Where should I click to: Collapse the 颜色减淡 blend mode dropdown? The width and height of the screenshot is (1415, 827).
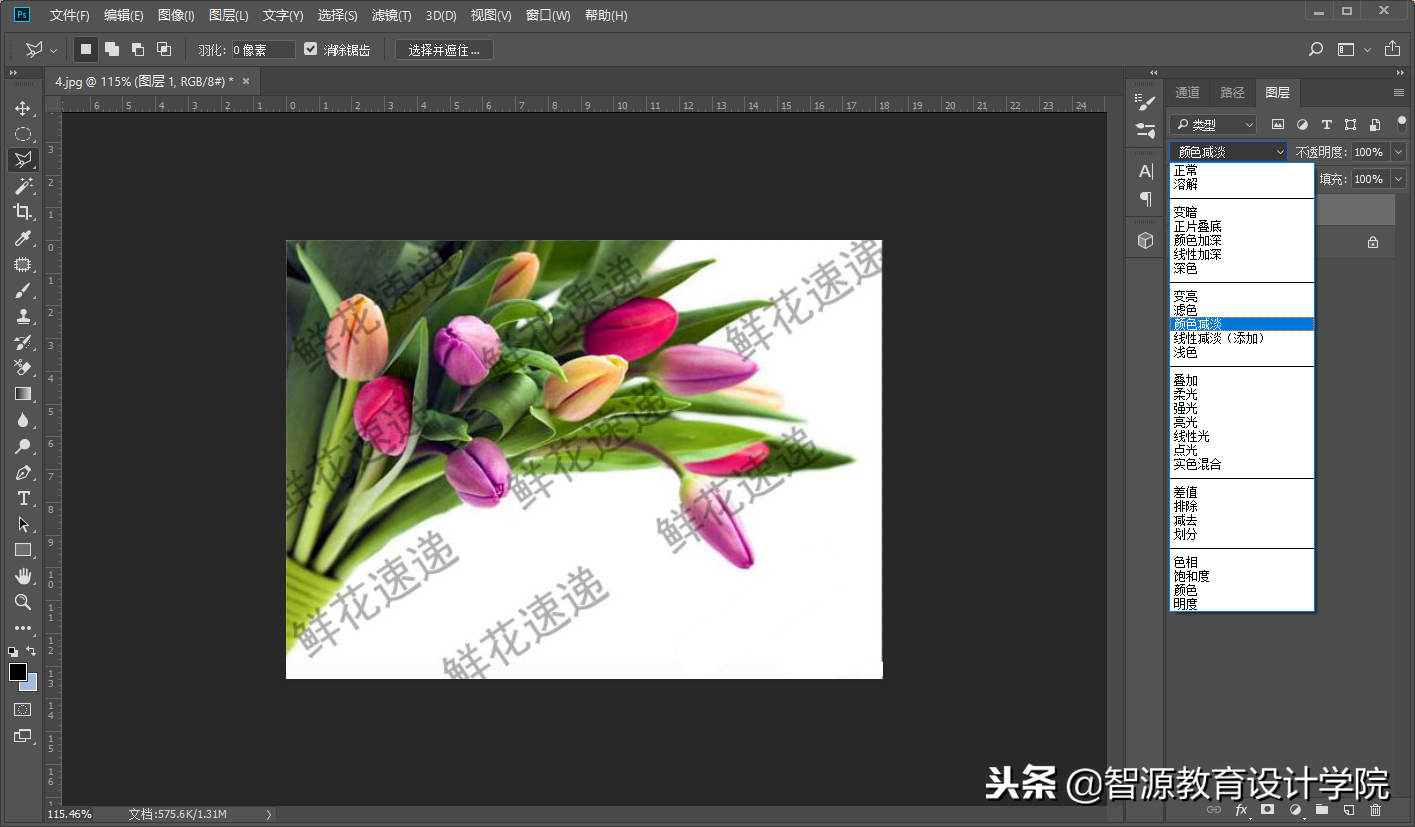[x=1228, y=152]
